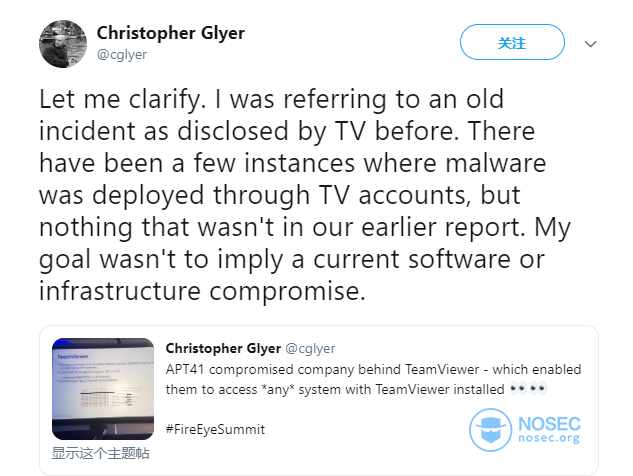
Task: Visit the @cglyer handle under the header name
Action: click(x=122, y=55)
